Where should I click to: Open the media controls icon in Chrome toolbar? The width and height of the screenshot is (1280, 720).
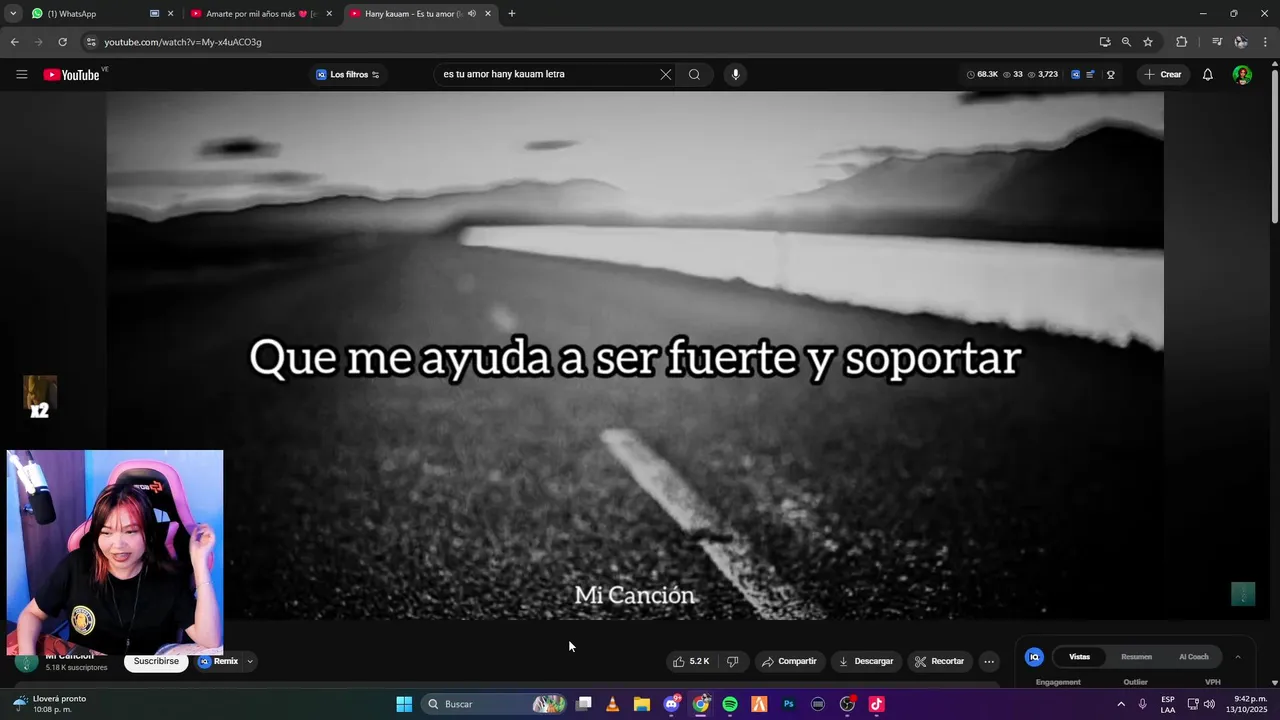point(1216,42)
